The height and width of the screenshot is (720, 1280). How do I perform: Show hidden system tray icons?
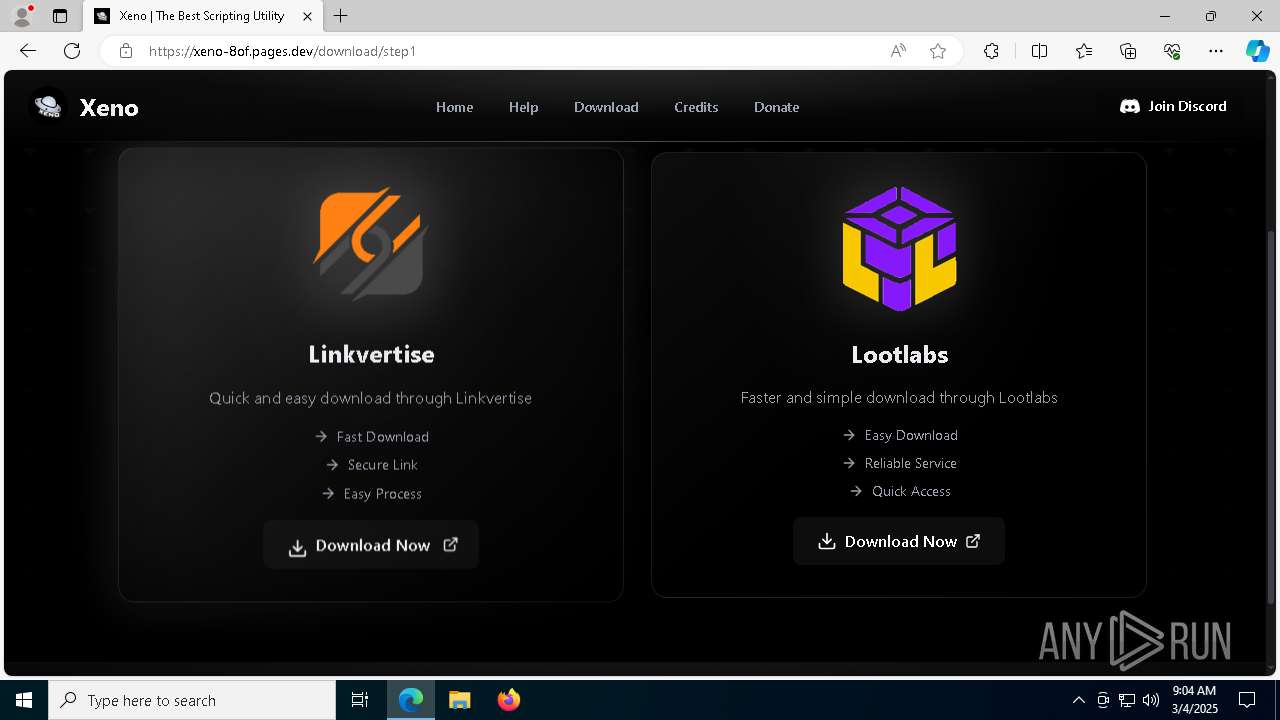pyautogui.click(x=1078, y=700)
